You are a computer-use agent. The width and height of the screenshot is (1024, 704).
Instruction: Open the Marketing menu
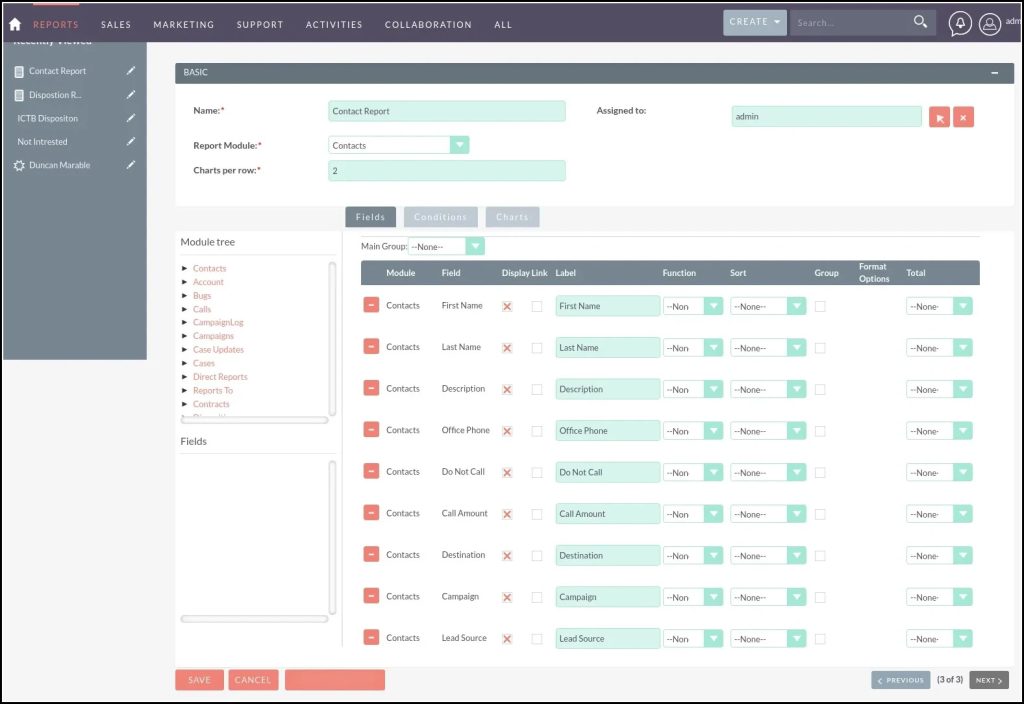183,24
